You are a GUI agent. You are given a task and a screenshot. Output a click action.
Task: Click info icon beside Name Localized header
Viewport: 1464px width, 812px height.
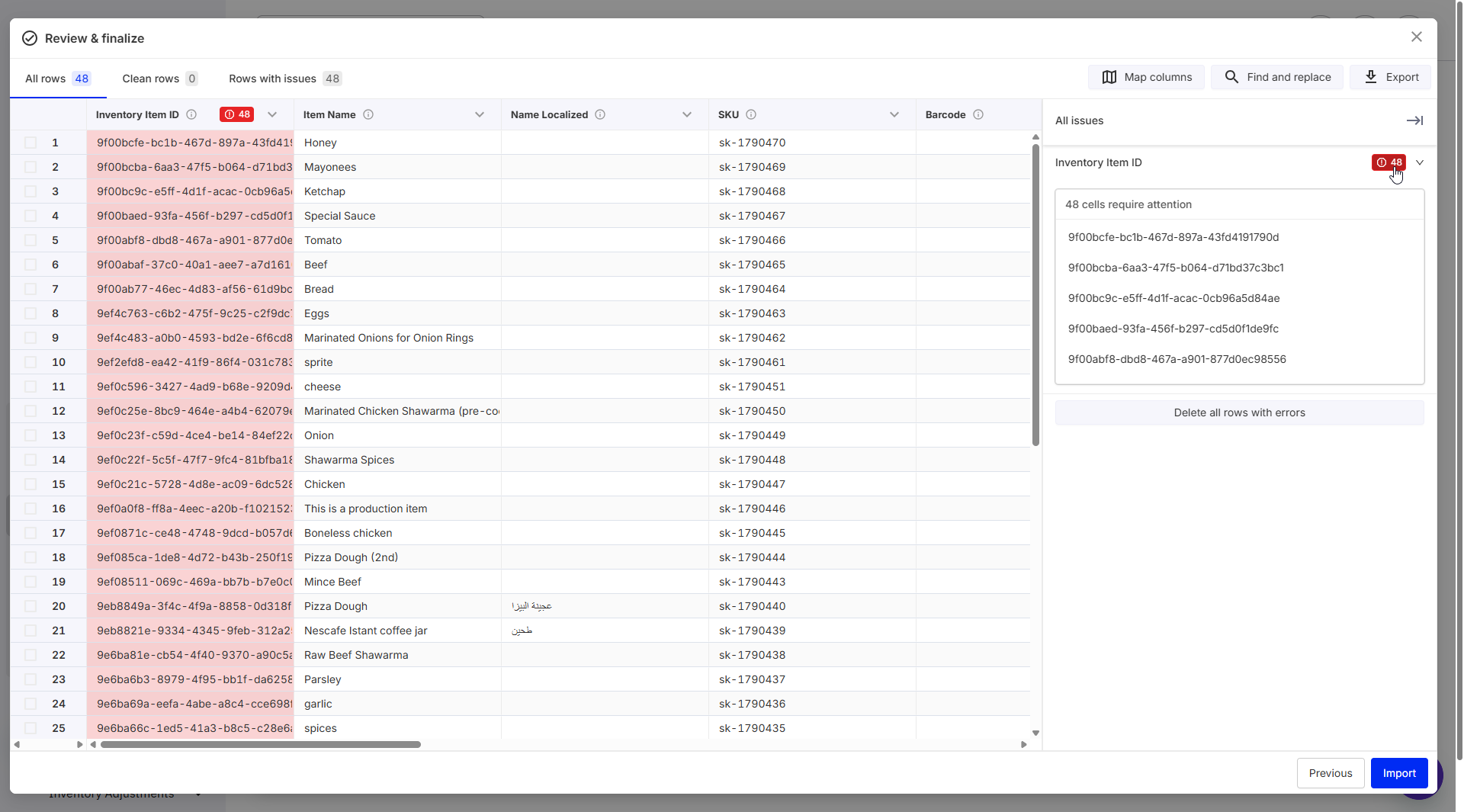click(600, 114)
